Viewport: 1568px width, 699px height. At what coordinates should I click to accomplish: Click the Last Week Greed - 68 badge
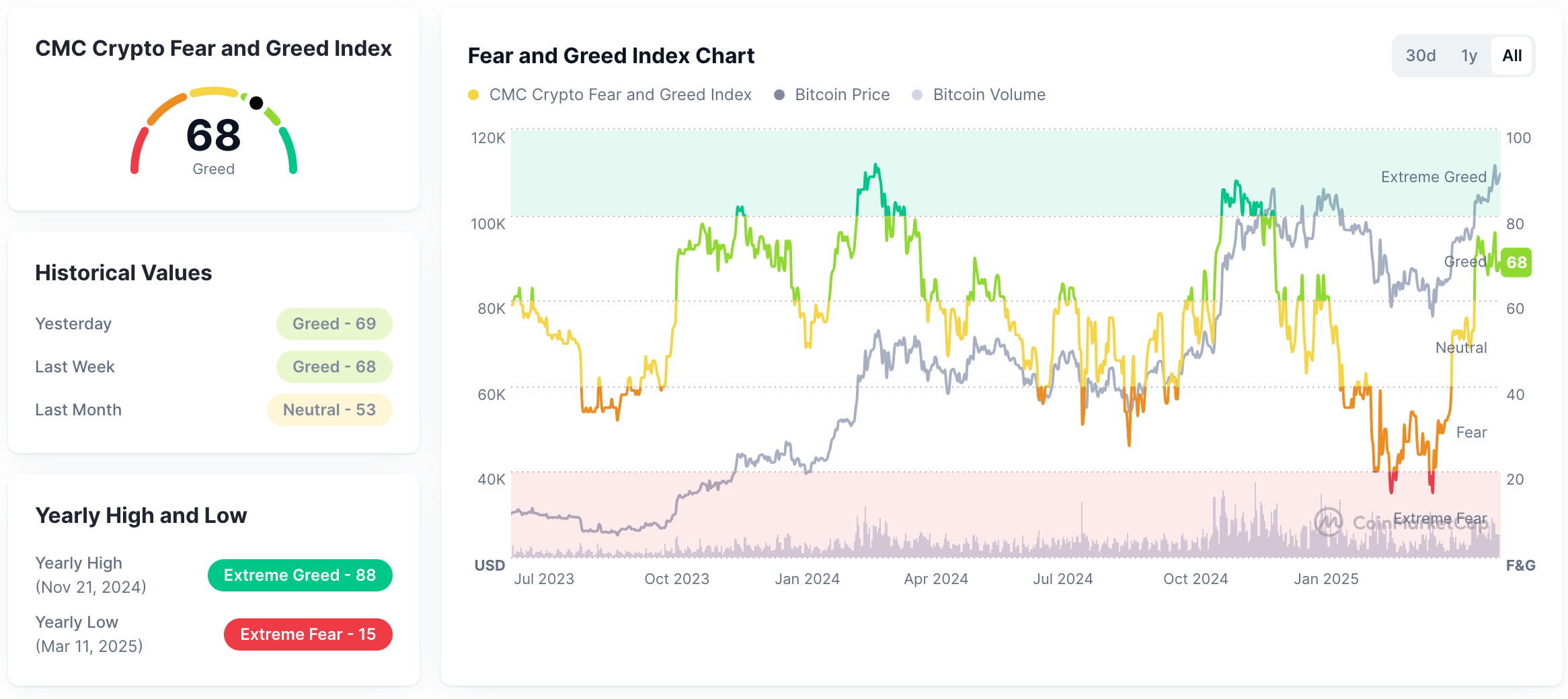point(334,367)
